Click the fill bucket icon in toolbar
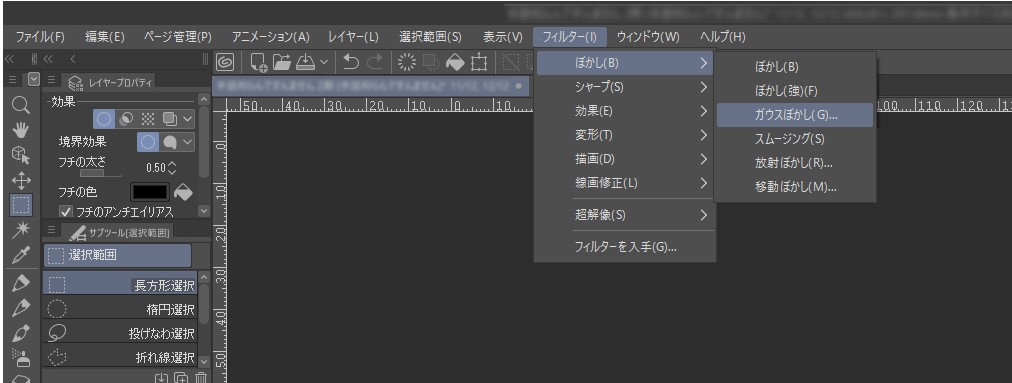Image resolution: width=1012 pixels, height=383 pixels. coord(456,62)
